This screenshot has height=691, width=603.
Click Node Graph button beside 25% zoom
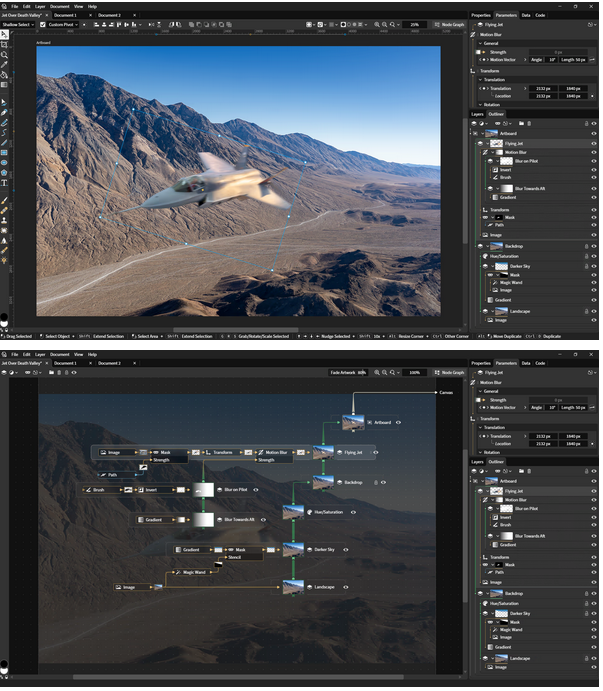click(x=452, y=24)
